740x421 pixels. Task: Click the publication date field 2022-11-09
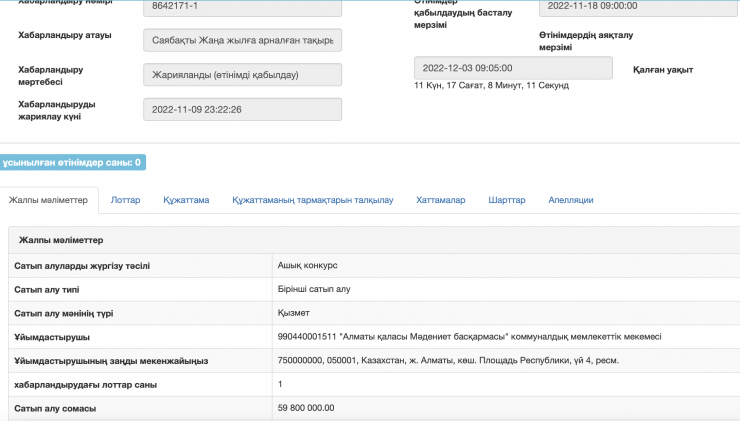[242, 109]
